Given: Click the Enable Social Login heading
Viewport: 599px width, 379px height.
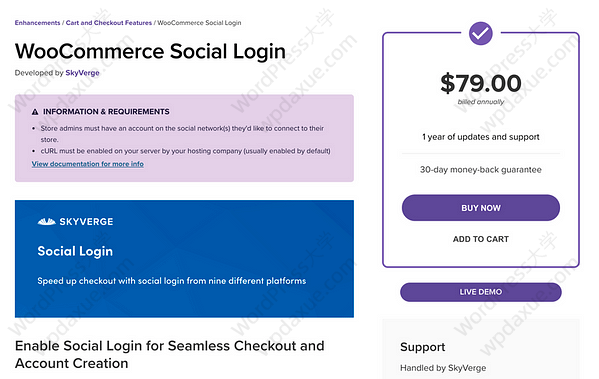Looking at the screenshot, I should click(x=170, y=354).
